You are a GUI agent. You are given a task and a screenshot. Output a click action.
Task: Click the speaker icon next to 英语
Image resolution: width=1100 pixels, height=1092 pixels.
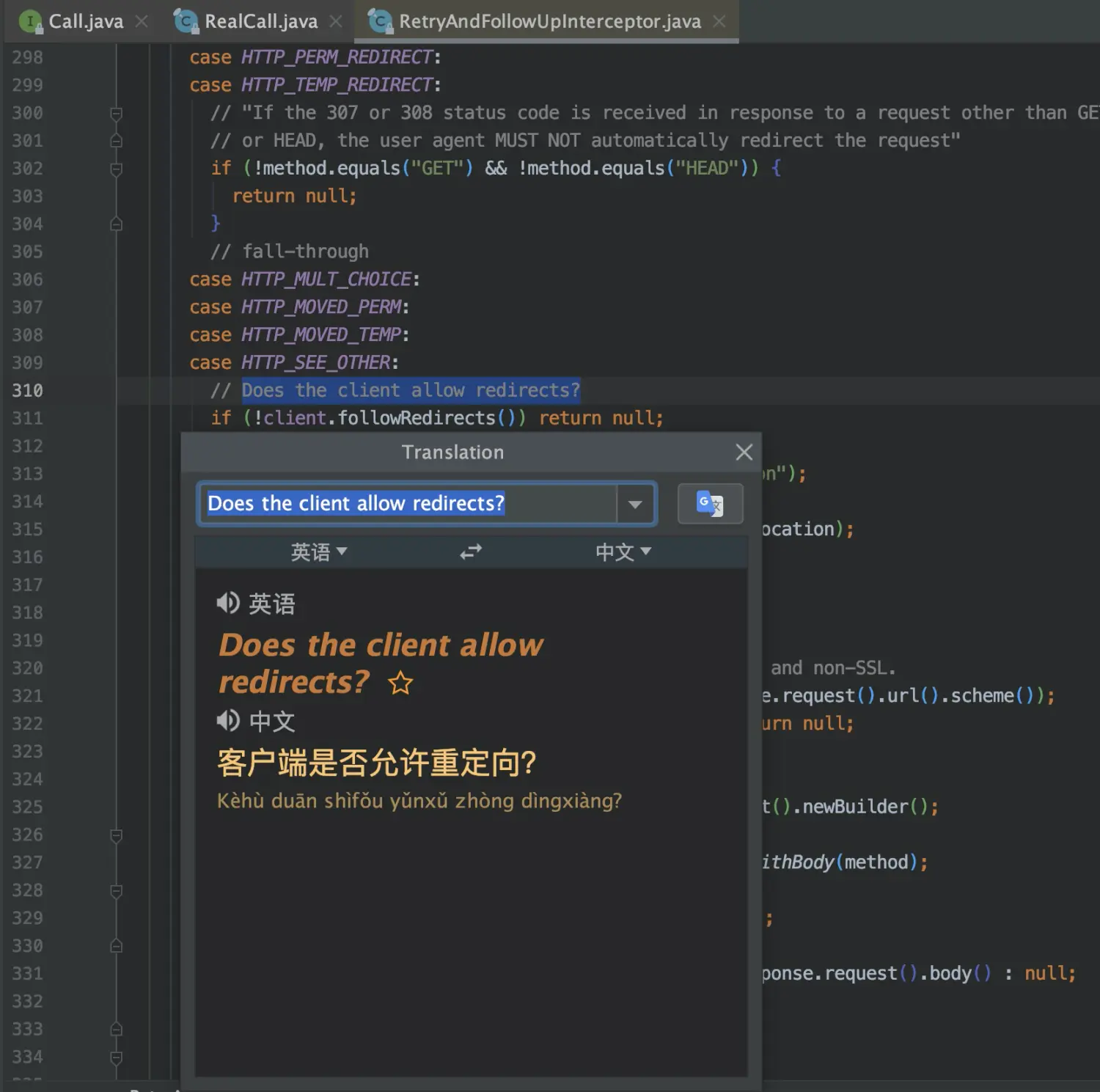[x=227, y=602]
